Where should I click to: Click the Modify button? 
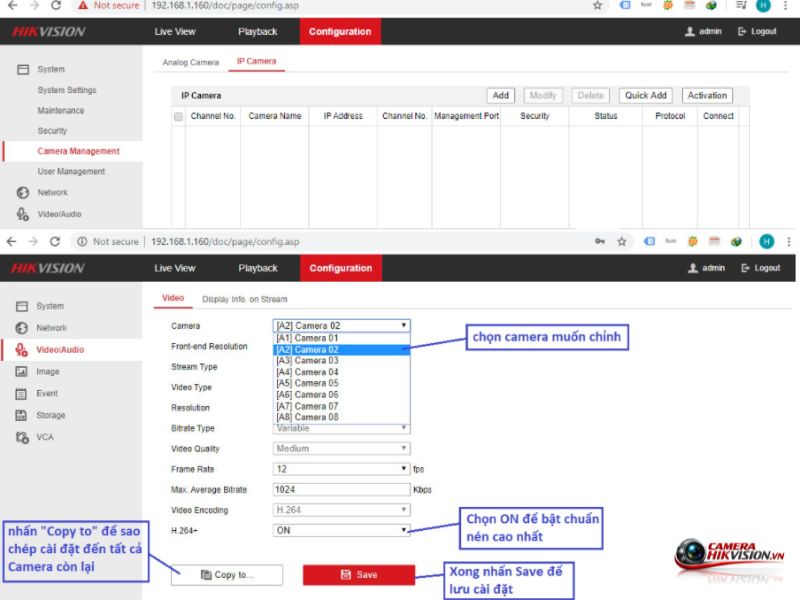click(543, 95)
